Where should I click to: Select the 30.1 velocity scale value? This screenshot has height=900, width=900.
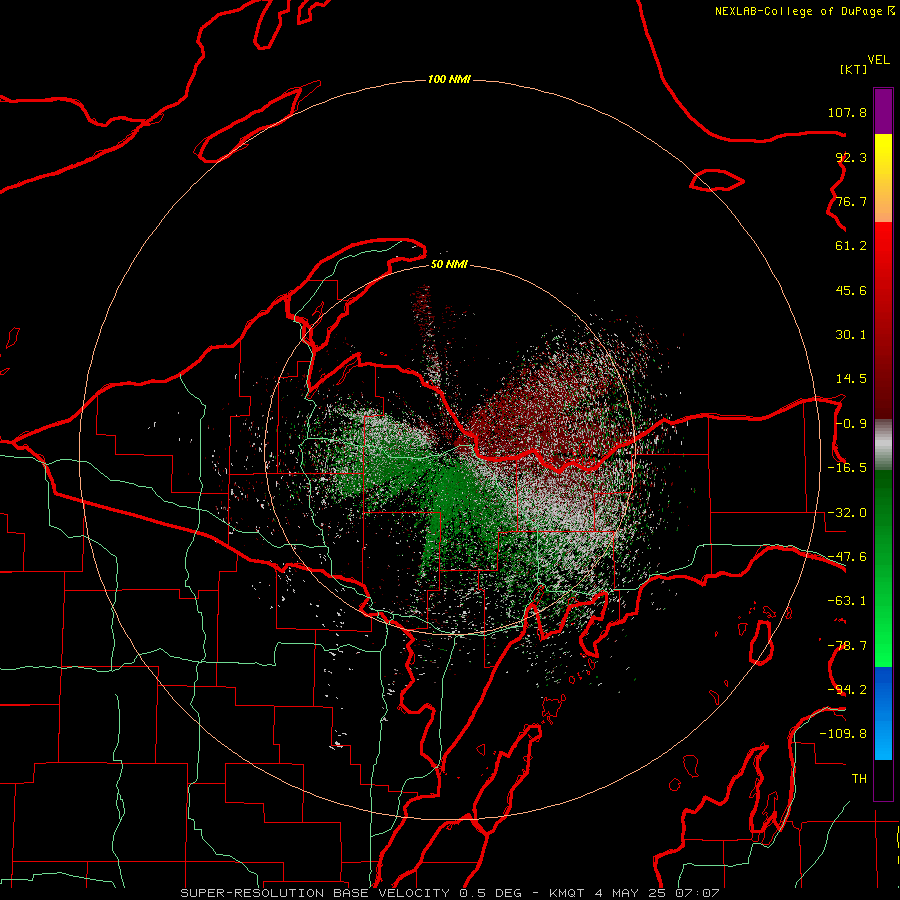point(851,335)
